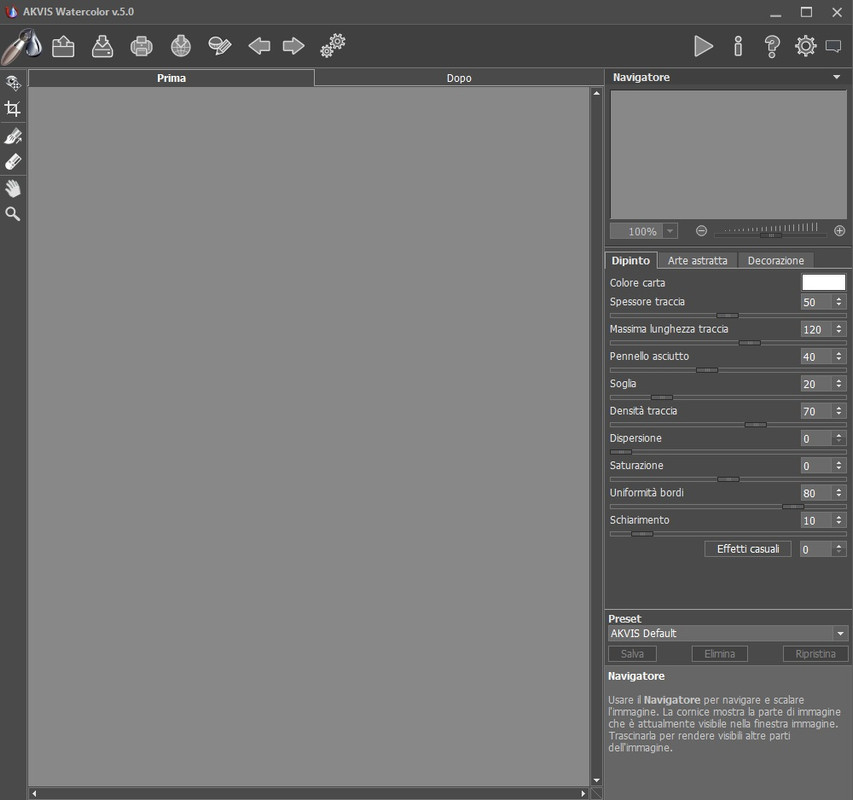Click the Colore carta white swatch
The width and height of the screenshot is (853, 800).
824,282
